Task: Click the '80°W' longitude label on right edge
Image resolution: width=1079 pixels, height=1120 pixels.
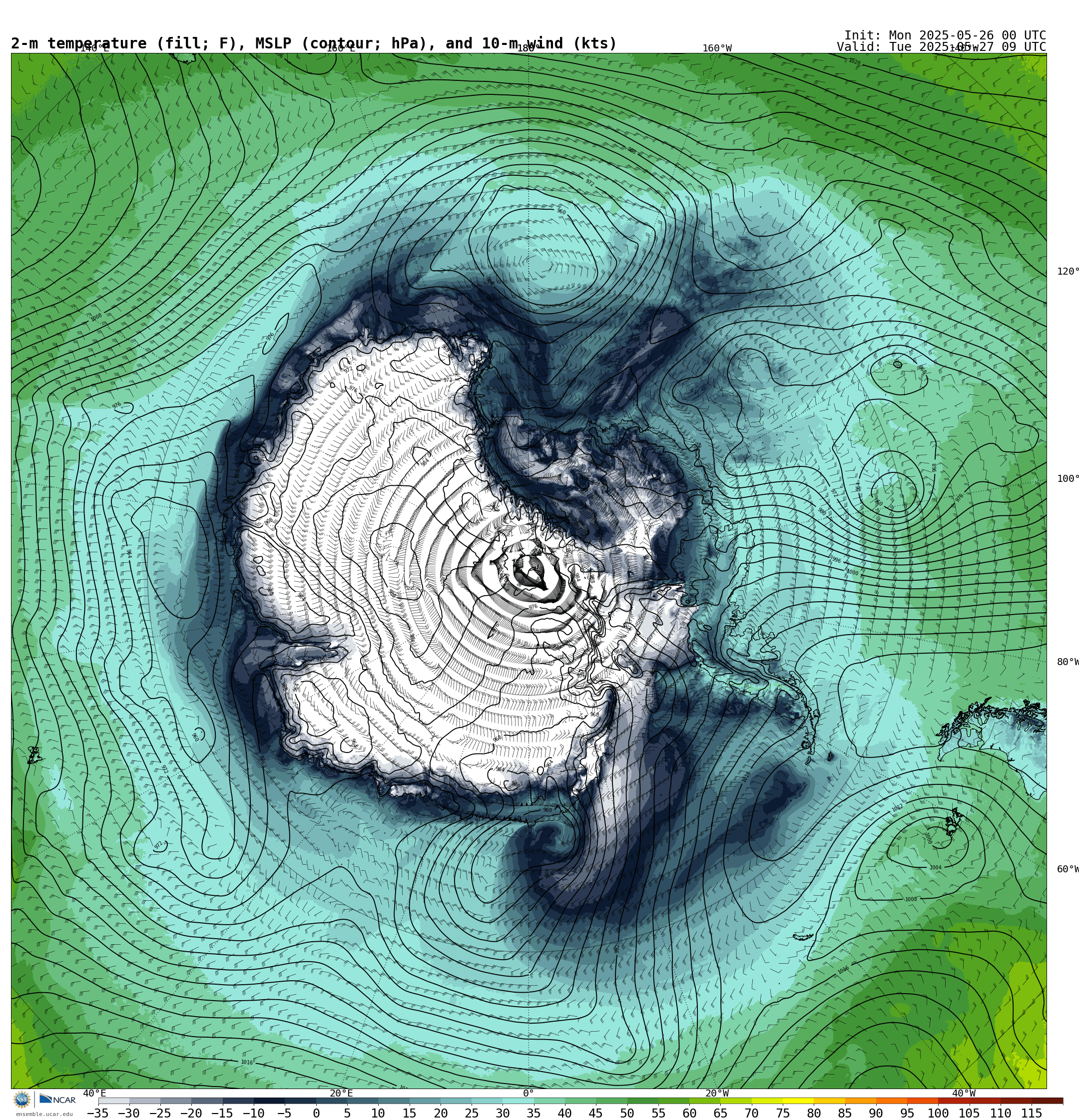Action: tap(1068, 662)
